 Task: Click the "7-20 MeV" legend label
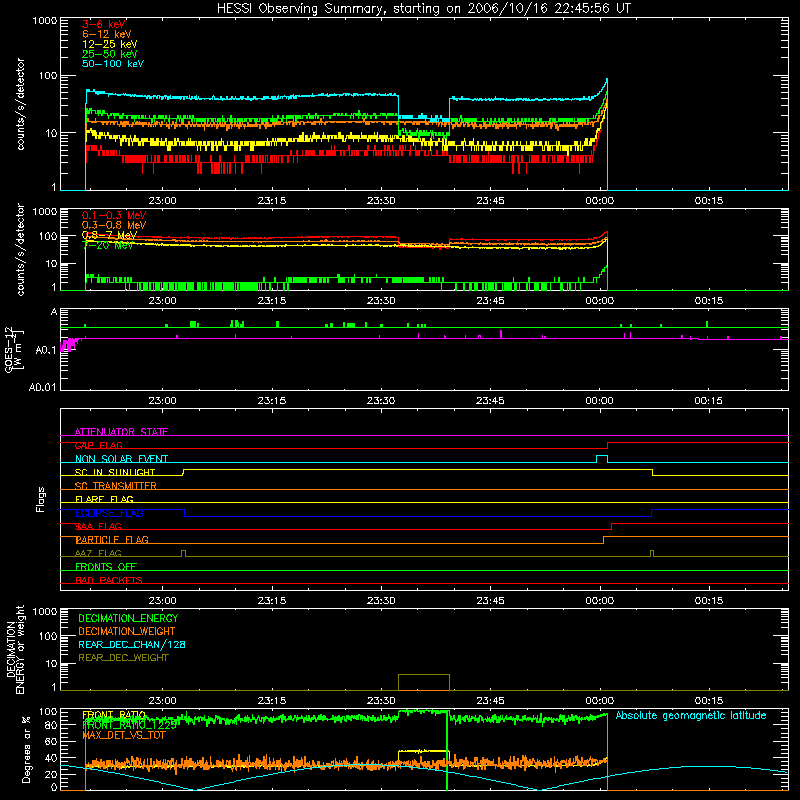107,245
